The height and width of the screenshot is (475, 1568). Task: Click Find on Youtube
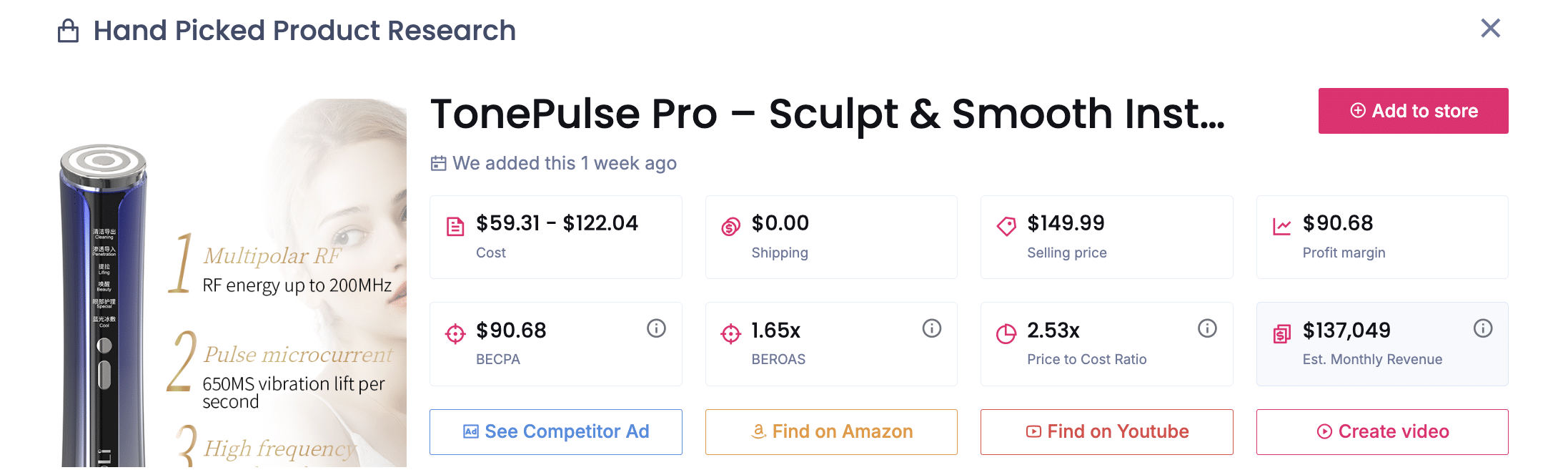(x=1106, y=431)
